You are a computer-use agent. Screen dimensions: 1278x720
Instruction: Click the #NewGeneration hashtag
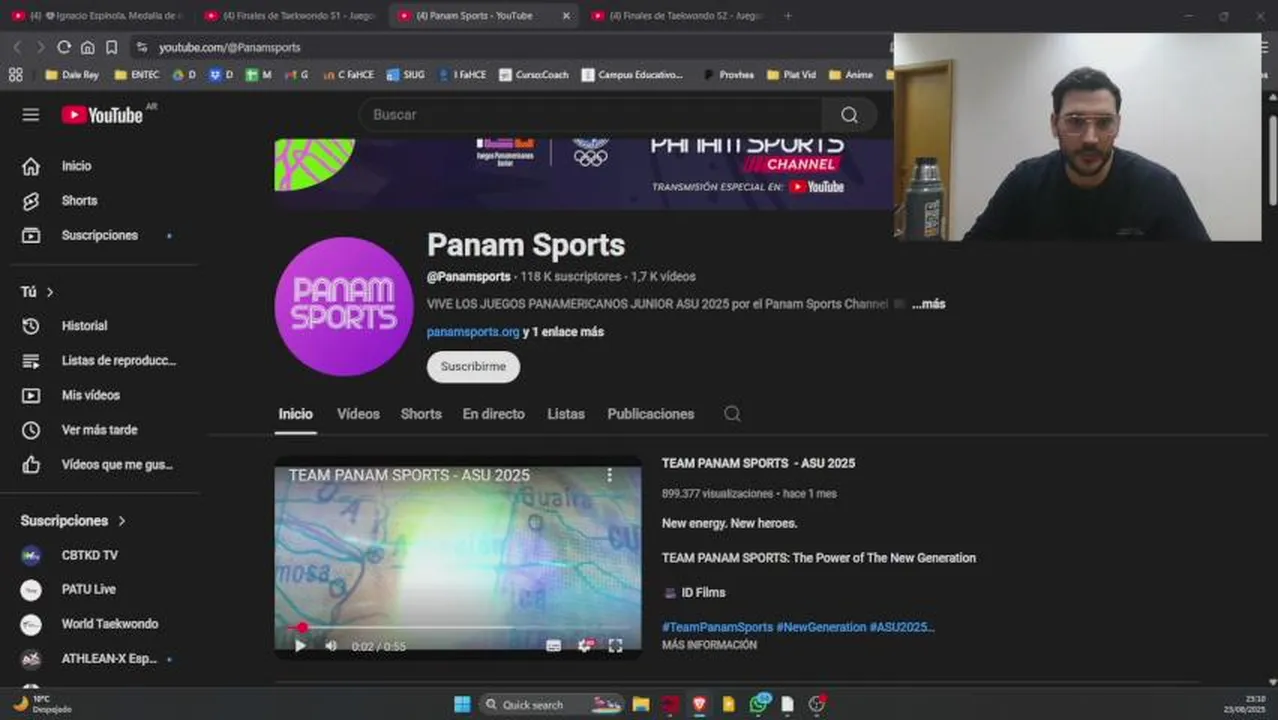click(x=821, y=628)
